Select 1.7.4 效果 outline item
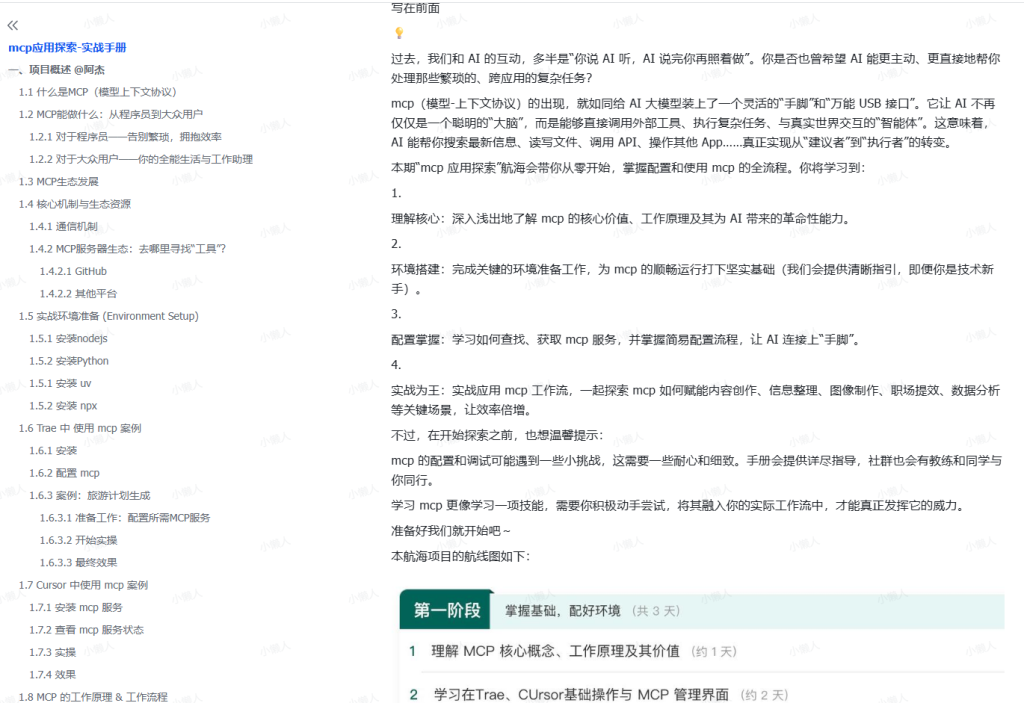The image size is (1024, 703). (x=52, y=674)
